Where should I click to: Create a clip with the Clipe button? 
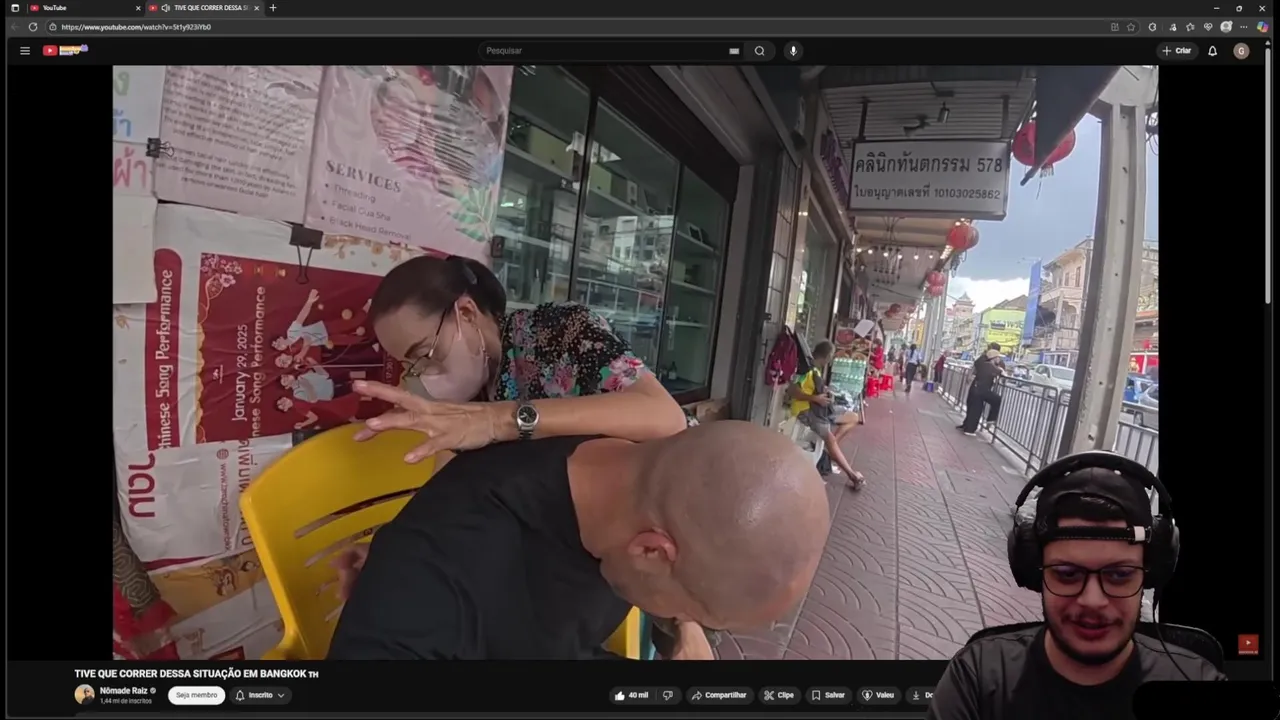tap(779, 695)
